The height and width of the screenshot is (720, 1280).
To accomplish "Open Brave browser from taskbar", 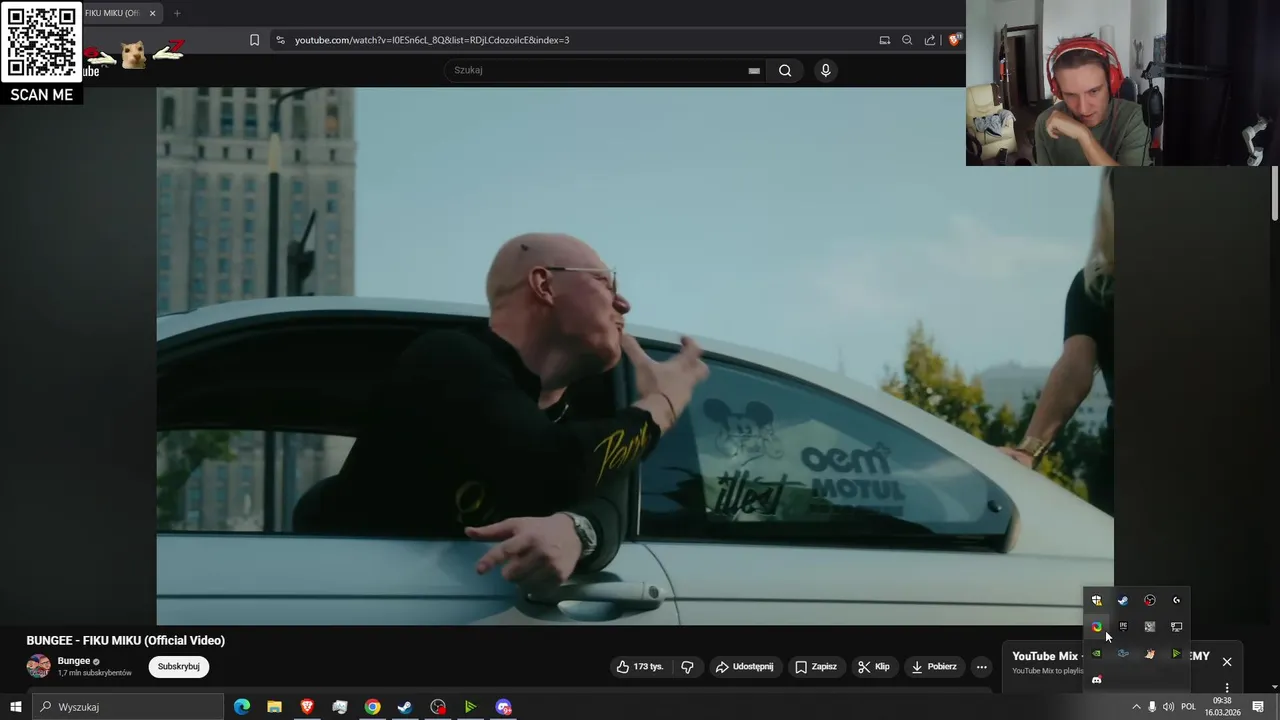I will [x=307, y=707].
